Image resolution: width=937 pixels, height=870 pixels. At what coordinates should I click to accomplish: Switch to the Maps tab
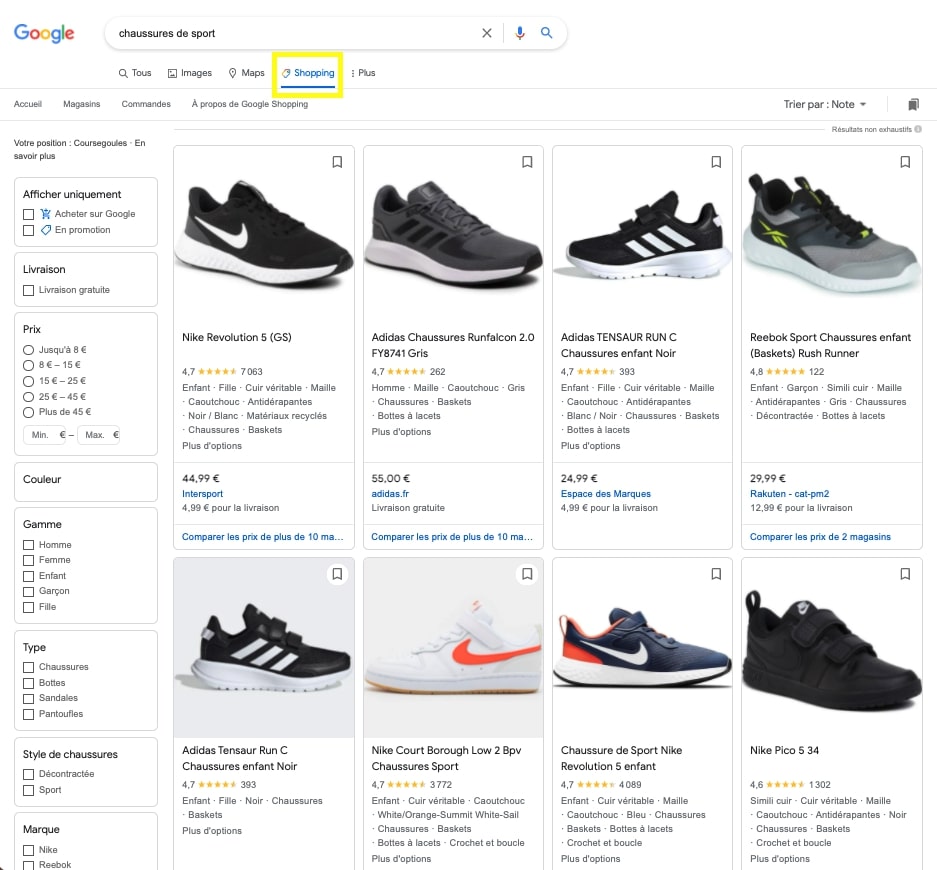click(246, 73)
